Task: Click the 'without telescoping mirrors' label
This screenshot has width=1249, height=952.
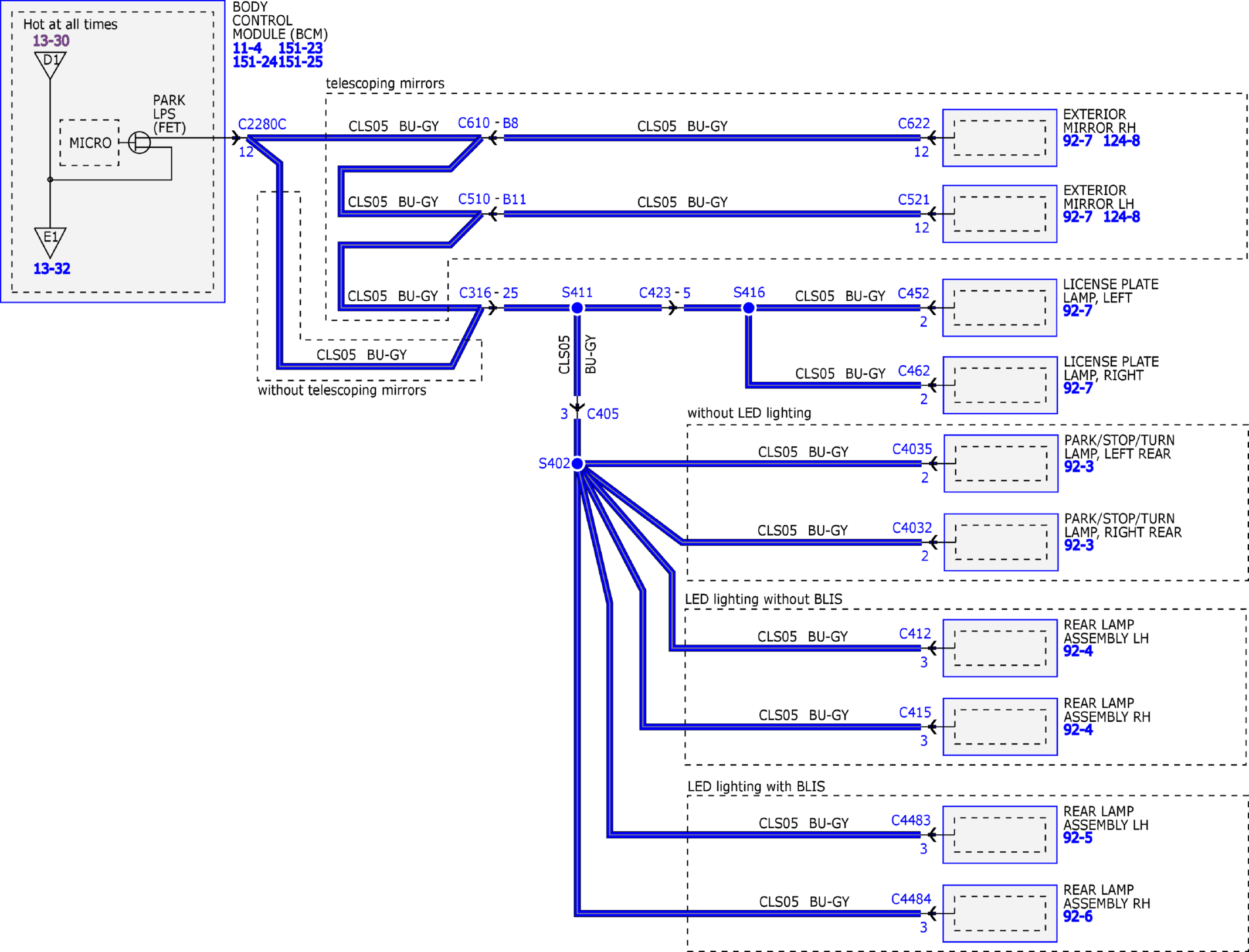Action: click(x=342, y=390)
